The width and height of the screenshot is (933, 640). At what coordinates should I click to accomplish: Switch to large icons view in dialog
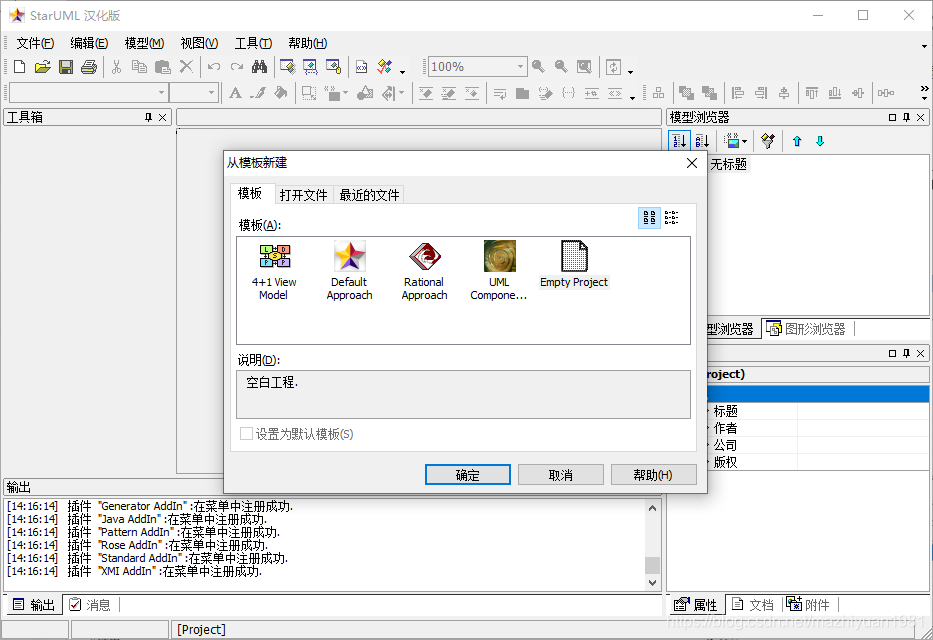(x=649, y=218)
